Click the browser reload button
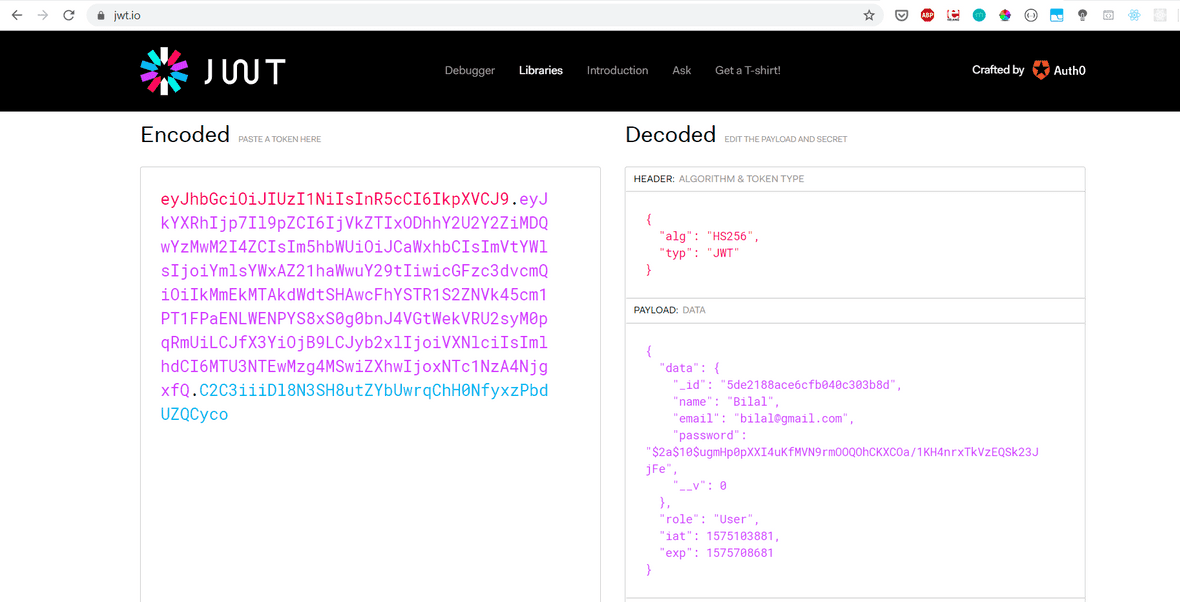1180x602 pixels. 68,15
